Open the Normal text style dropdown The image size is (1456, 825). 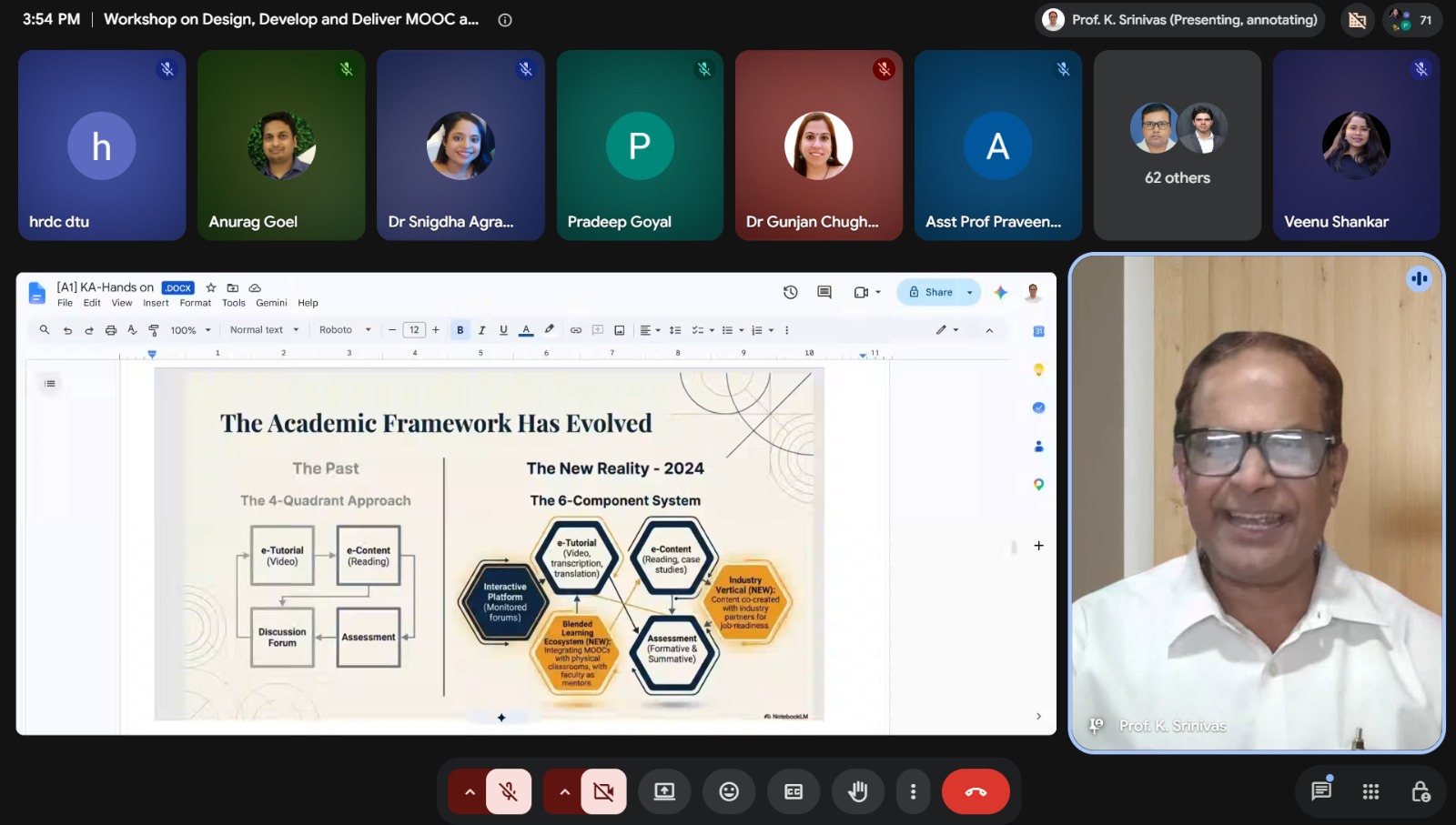264,330
